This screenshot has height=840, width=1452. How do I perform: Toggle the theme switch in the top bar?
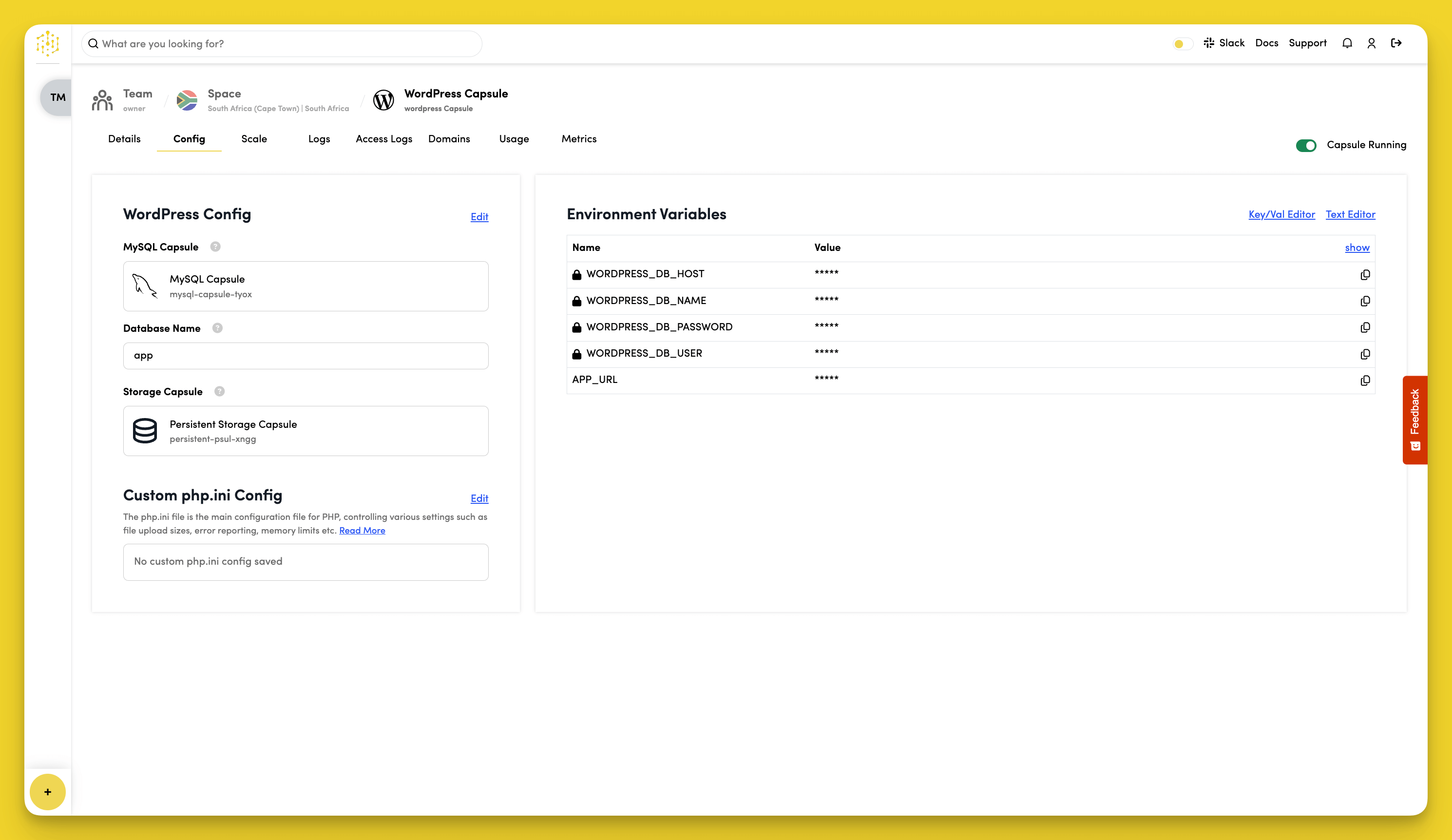pos(1181,43)
